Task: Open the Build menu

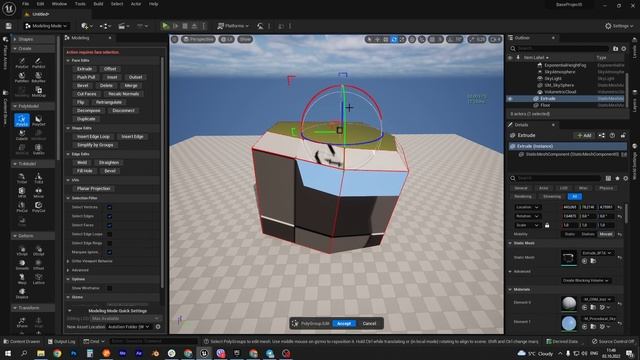Action: click(98, 4)
